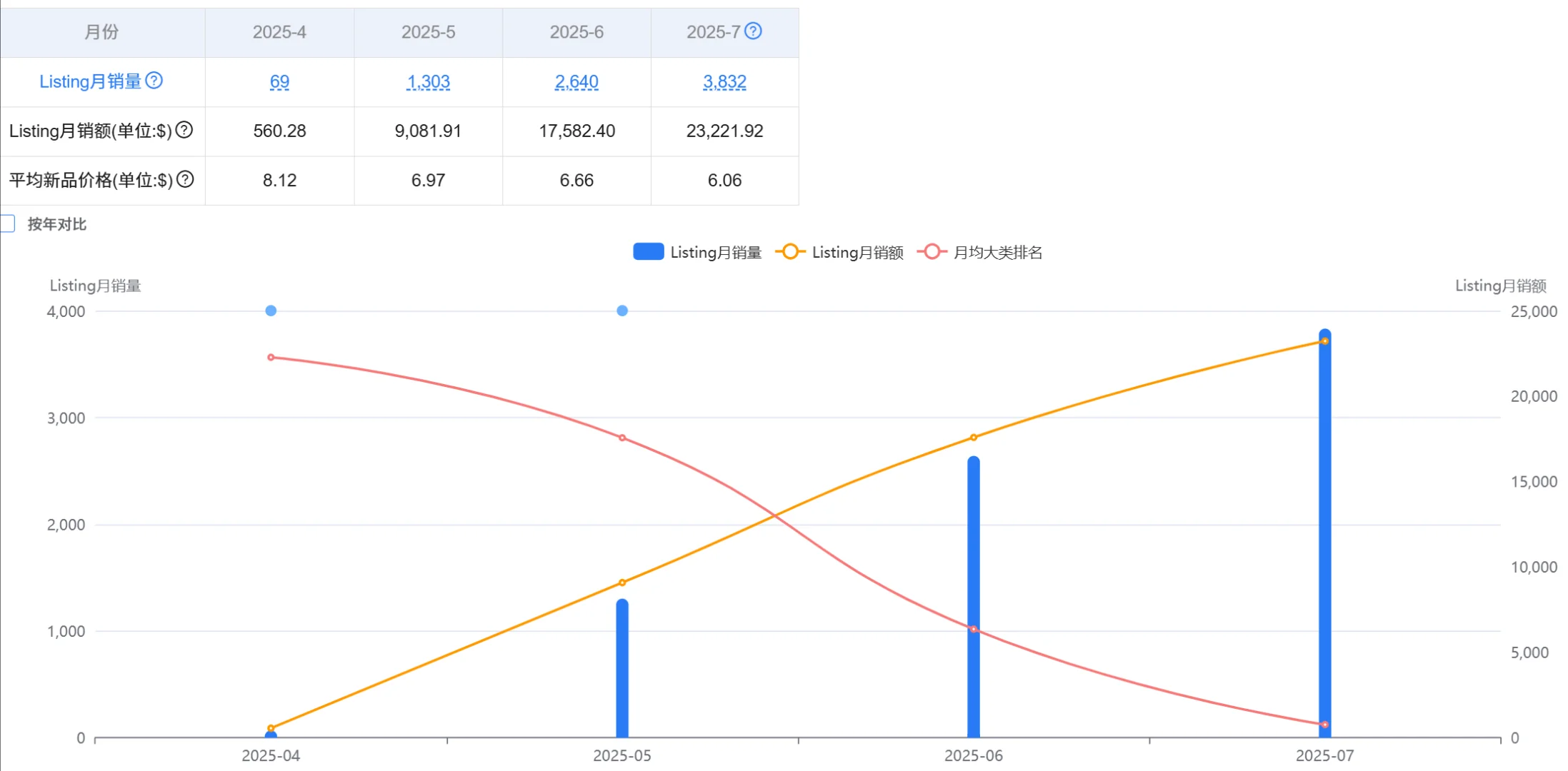Viewport: 1568px width, 771px height.
Task: Select the 2025-05 blue sales bar
Action: (622, 668)
